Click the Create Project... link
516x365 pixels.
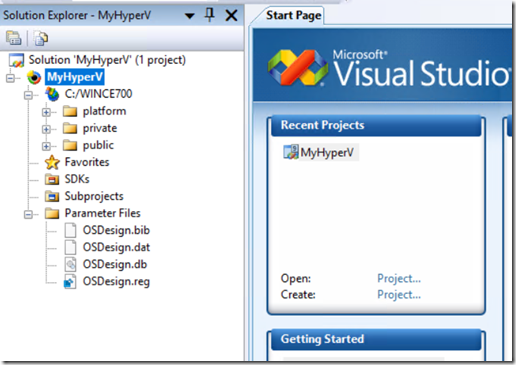(399, 295)
